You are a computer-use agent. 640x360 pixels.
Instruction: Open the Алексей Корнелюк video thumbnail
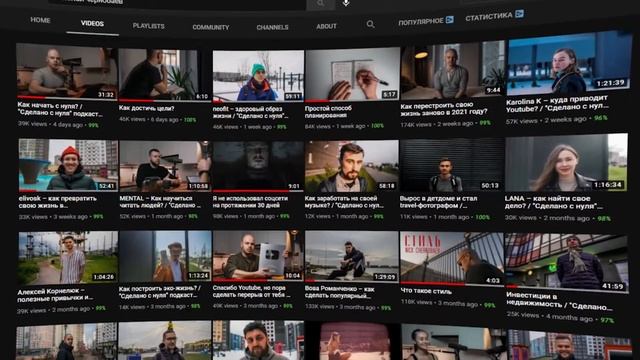(68, 258)
